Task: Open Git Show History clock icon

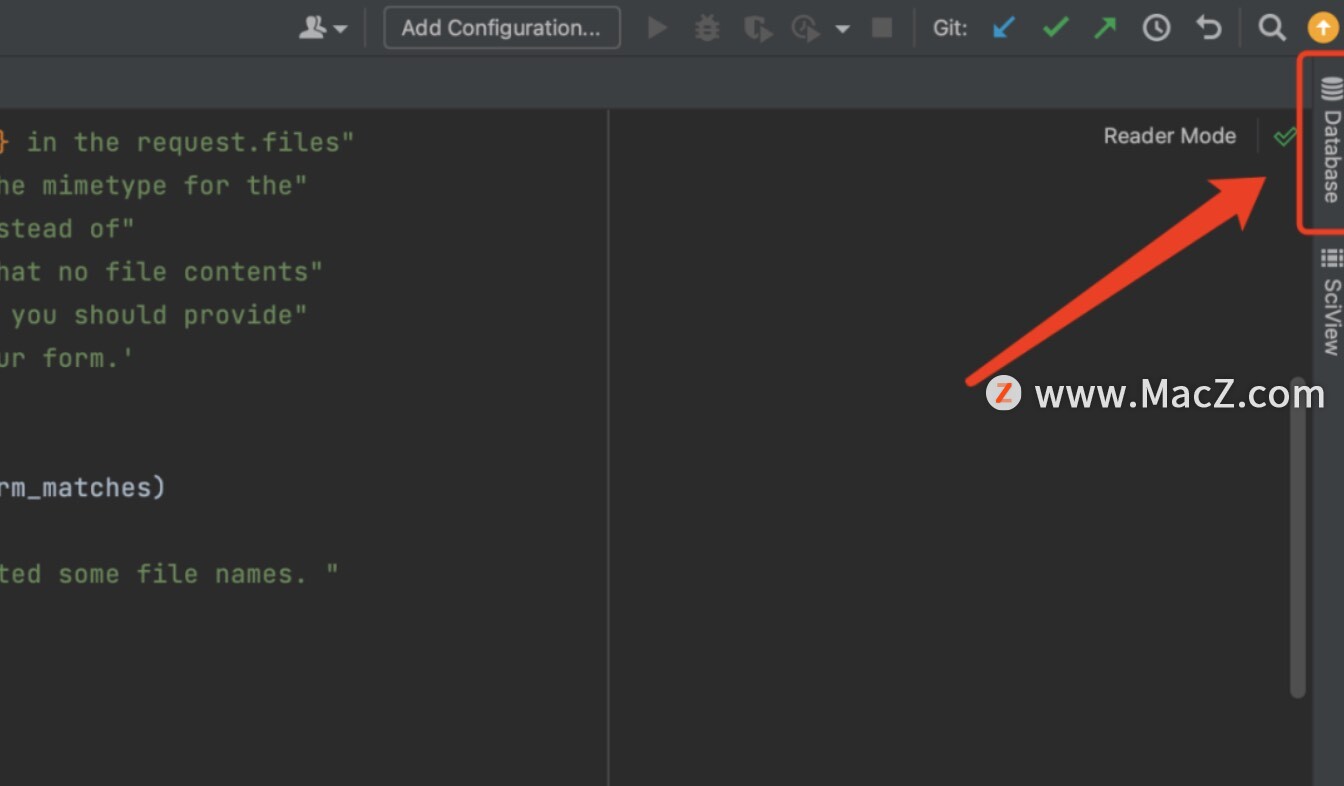Action: (x=1156, y=28)
